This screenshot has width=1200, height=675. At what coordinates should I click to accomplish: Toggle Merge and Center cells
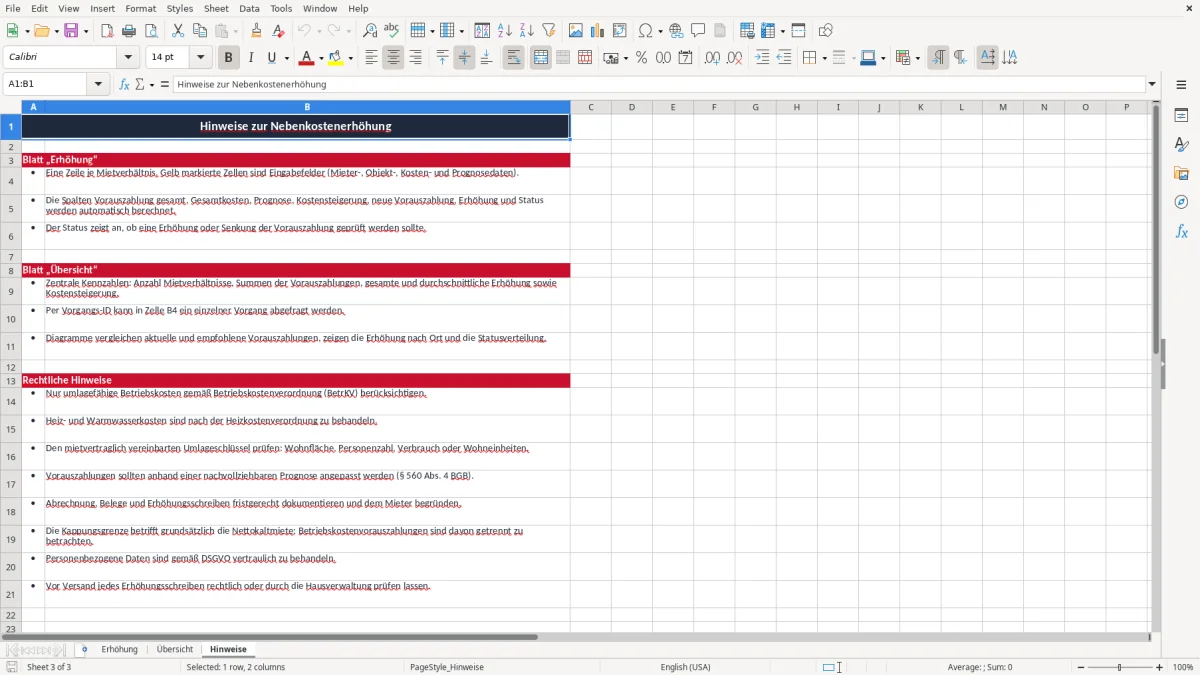click(541, 58)
